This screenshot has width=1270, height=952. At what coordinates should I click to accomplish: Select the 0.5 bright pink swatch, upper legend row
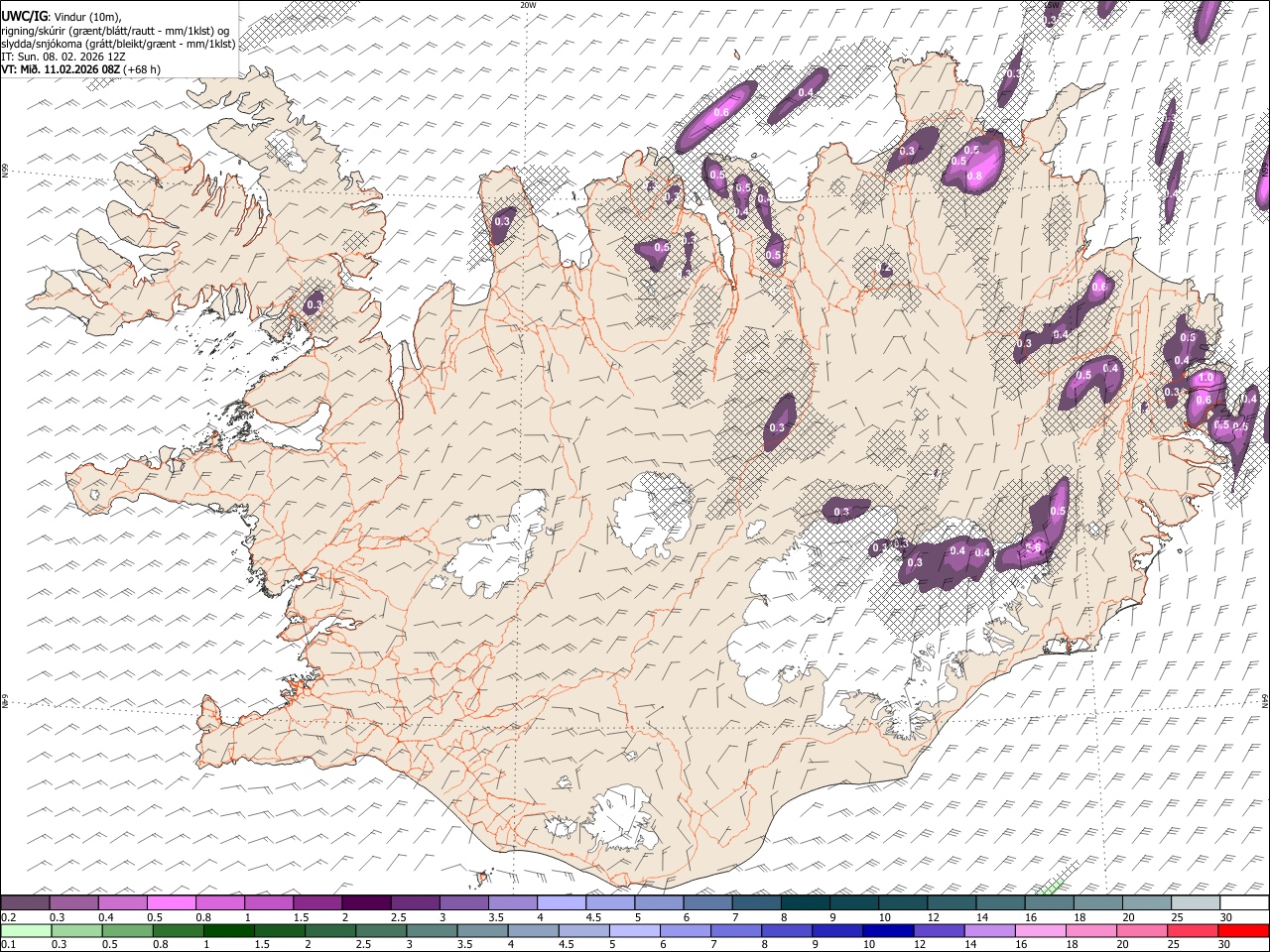pyautogui.click(x=171, y=902)
